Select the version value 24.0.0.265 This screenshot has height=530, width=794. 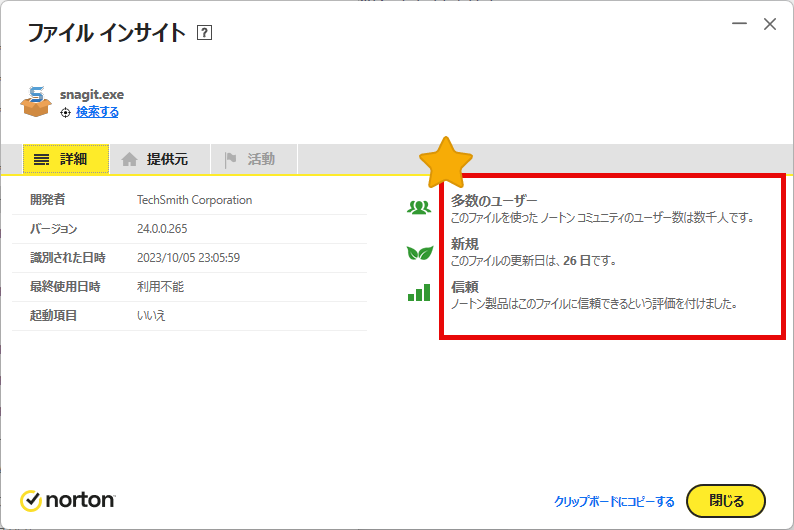162,229
